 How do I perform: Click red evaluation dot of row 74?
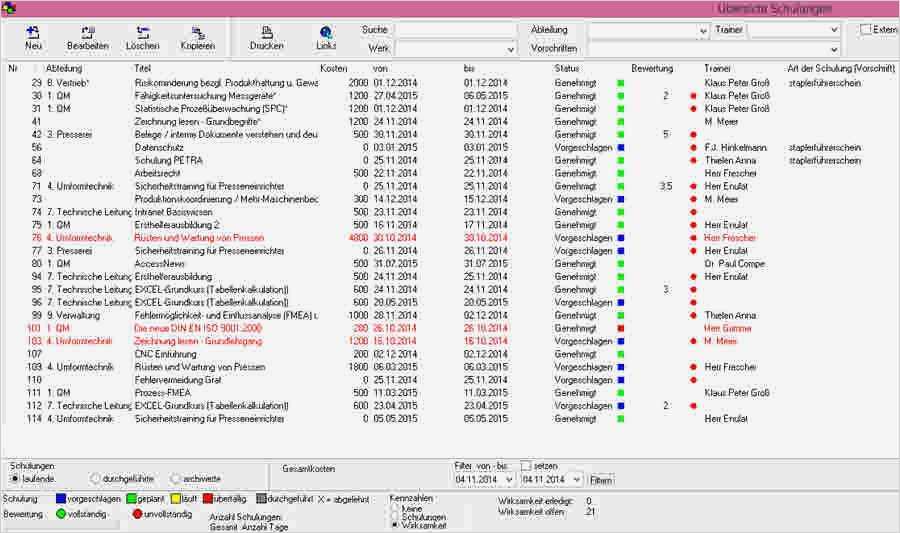[693, 212]
